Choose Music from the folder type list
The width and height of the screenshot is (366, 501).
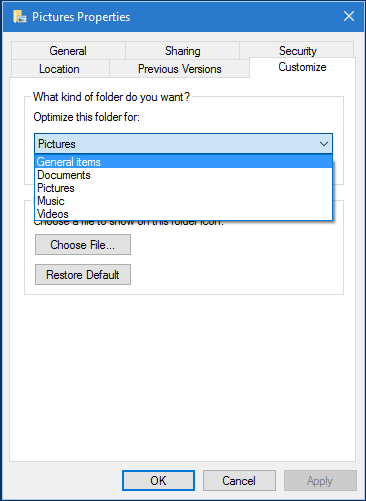tap(183, 201)
